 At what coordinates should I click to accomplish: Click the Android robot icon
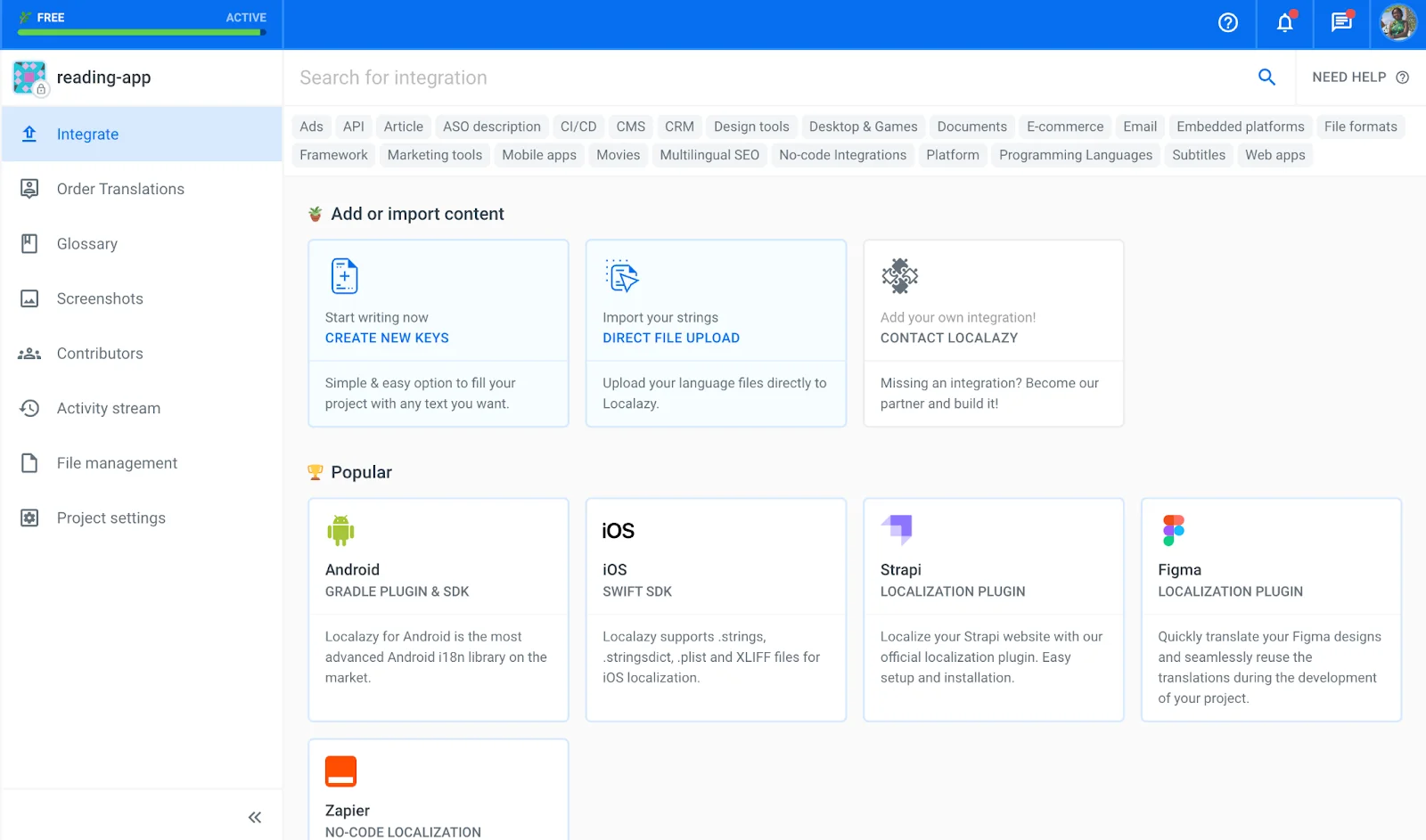[x=340, y=531]
